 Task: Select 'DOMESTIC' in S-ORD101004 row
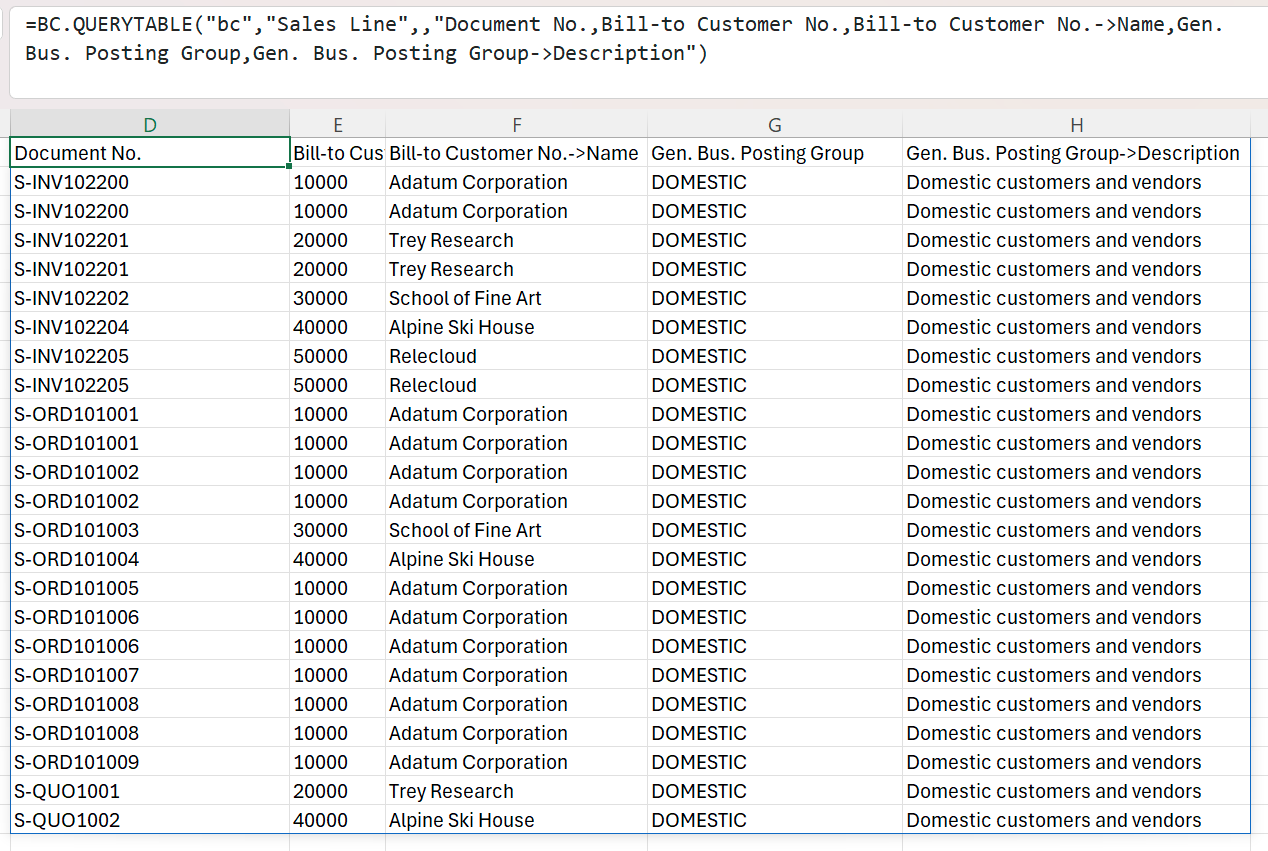(x=775, y=559)
